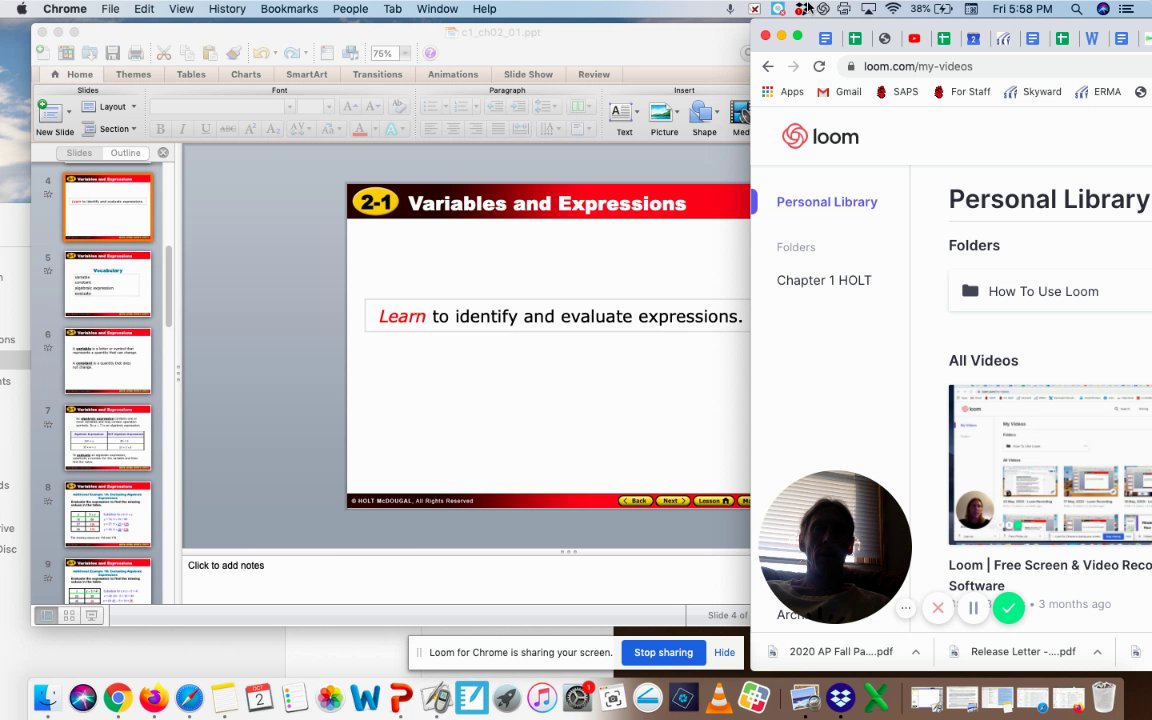Click the text effects glowing A icon
The image size is (1152, 720).
pos(392,129)
